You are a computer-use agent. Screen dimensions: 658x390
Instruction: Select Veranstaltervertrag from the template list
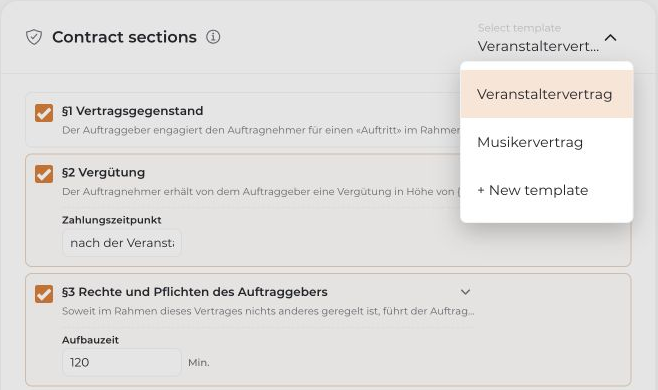[546, 94]
